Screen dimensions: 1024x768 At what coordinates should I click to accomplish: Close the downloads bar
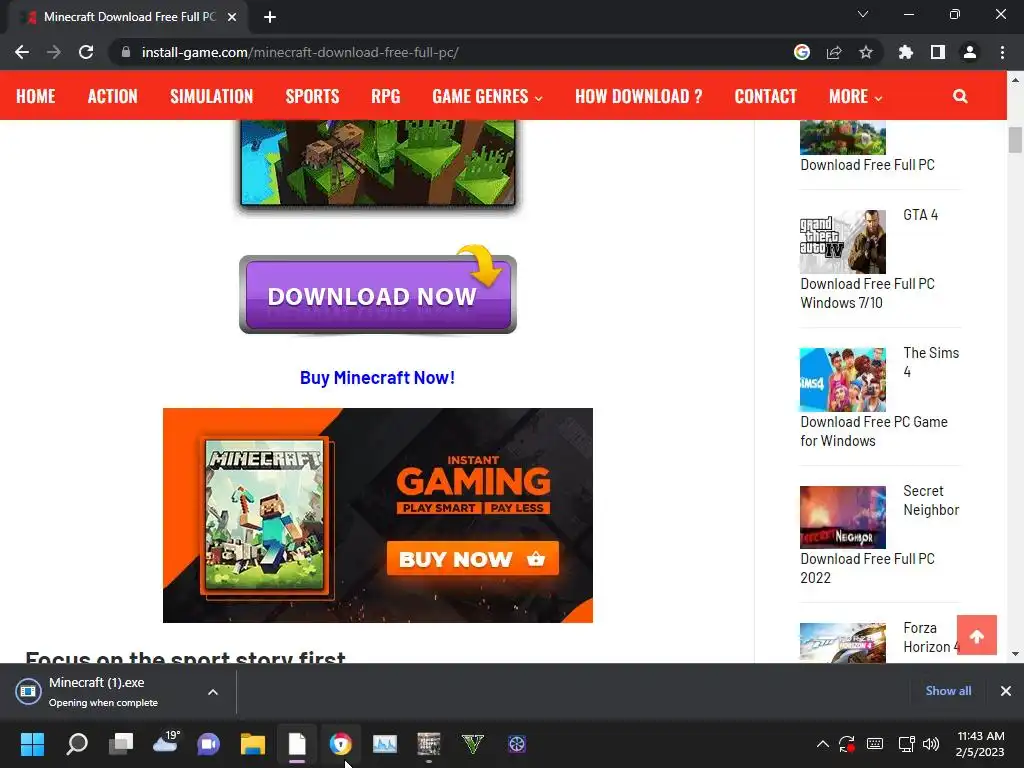1006,690
